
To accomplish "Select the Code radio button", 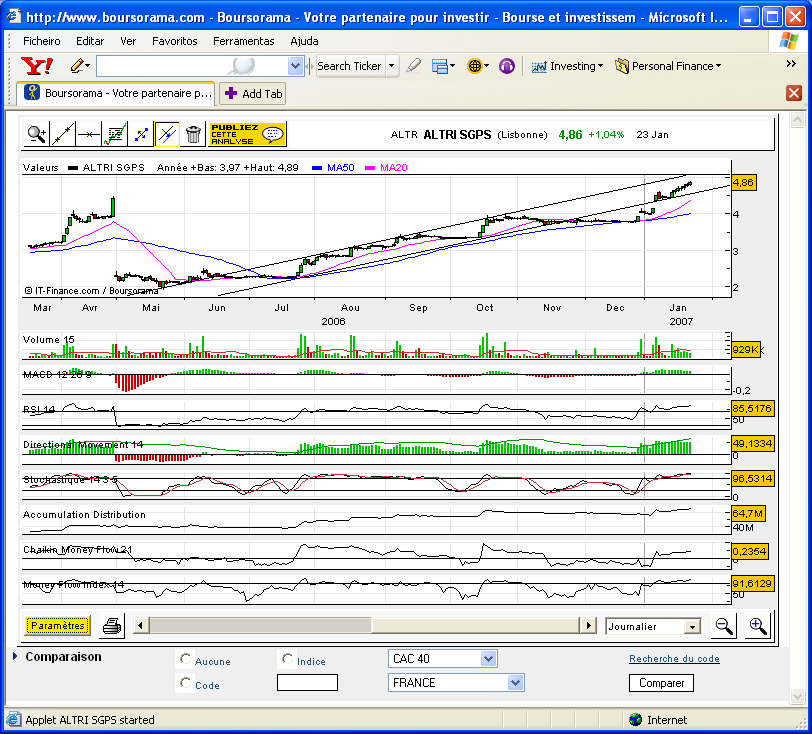I will coord(185,683).
